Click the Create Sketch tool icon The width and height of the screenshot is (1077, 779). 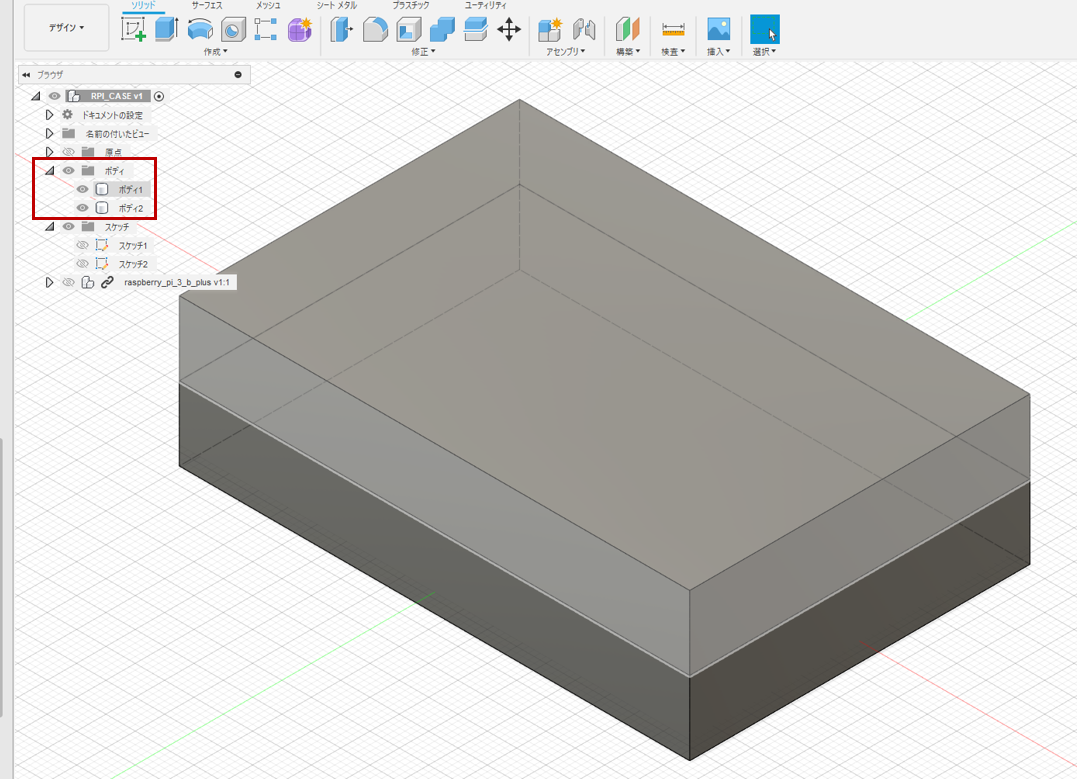pyautogui.click(x=133, y=30)
